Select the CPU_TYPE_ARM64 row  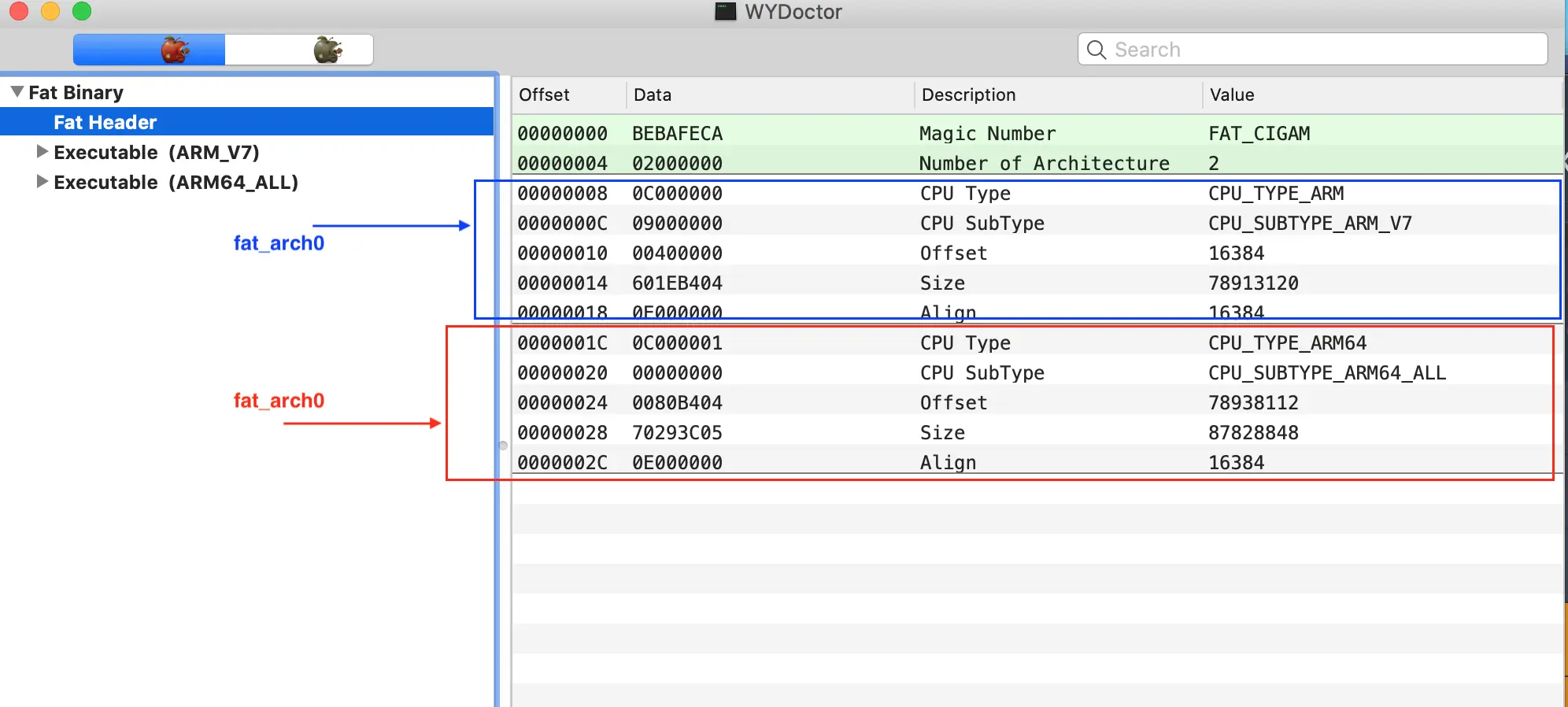[1037, 342]
